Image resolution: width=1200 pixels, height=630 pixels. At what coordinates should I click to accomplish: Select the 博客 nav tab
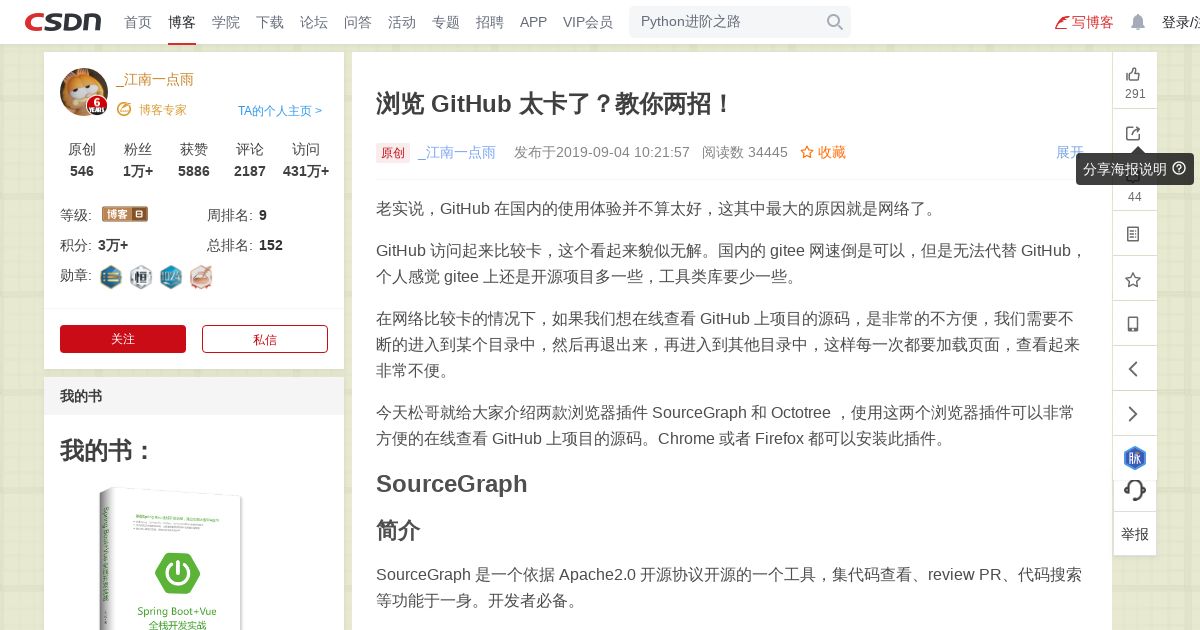click(x=182, y=22)
